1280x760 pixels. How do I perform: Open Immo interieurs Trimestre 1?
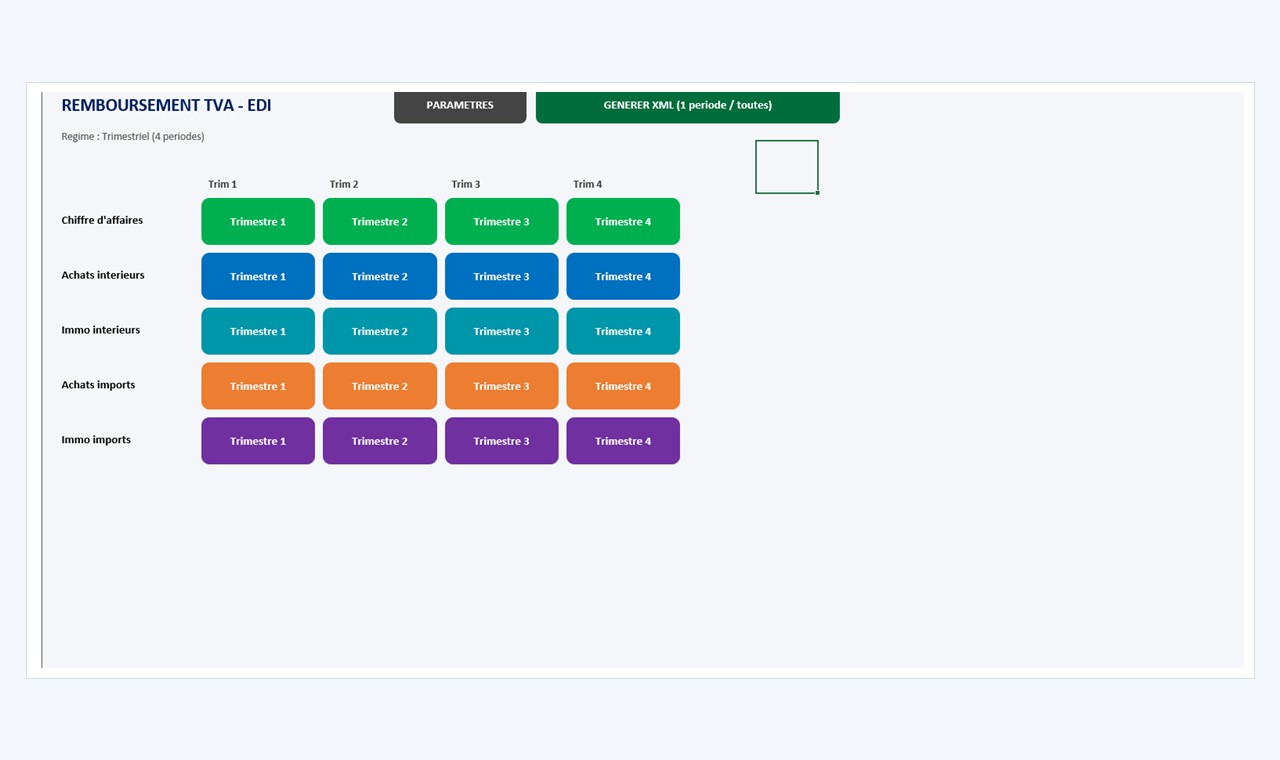(258, 331)
